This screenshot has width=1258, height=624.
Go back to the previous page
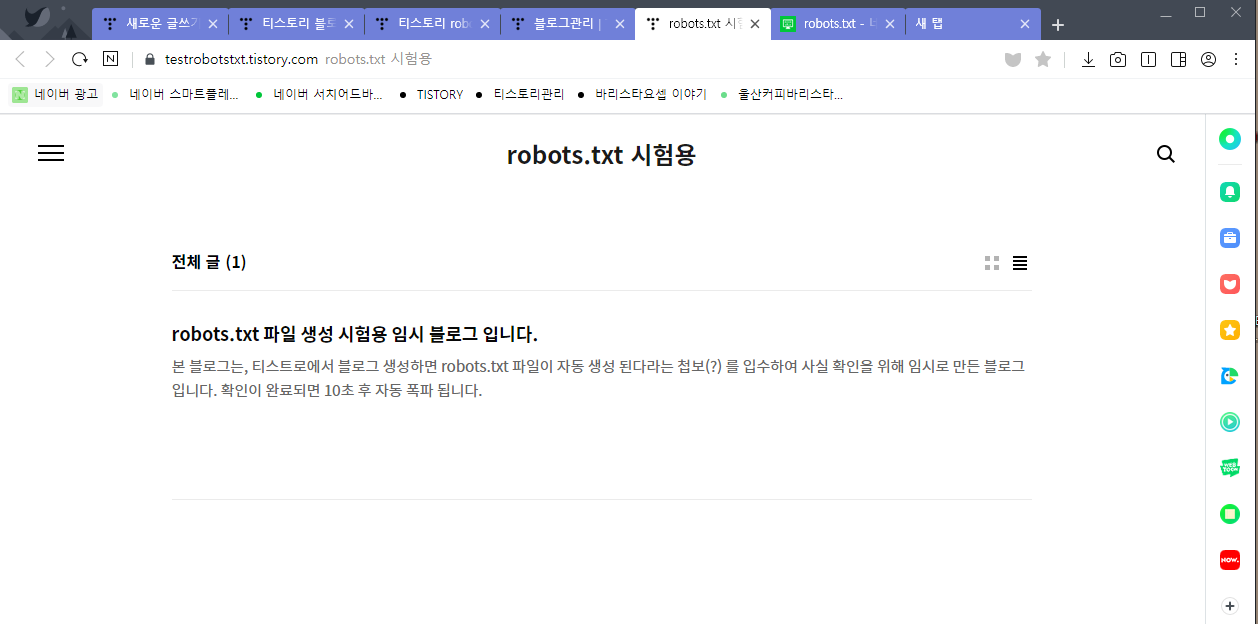tap(20, 60)
